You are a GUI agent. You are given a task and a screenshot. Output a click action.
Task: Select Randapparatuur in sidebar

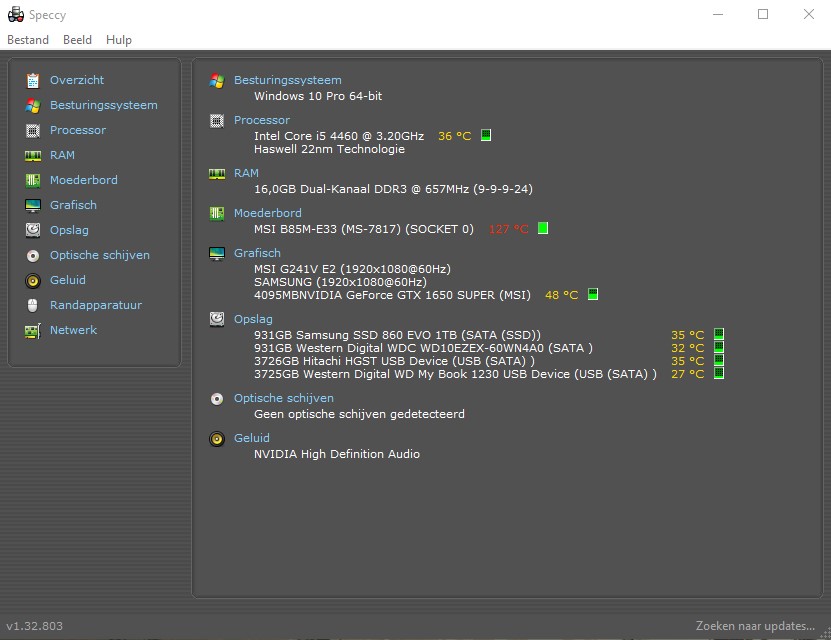click(96, 305)
